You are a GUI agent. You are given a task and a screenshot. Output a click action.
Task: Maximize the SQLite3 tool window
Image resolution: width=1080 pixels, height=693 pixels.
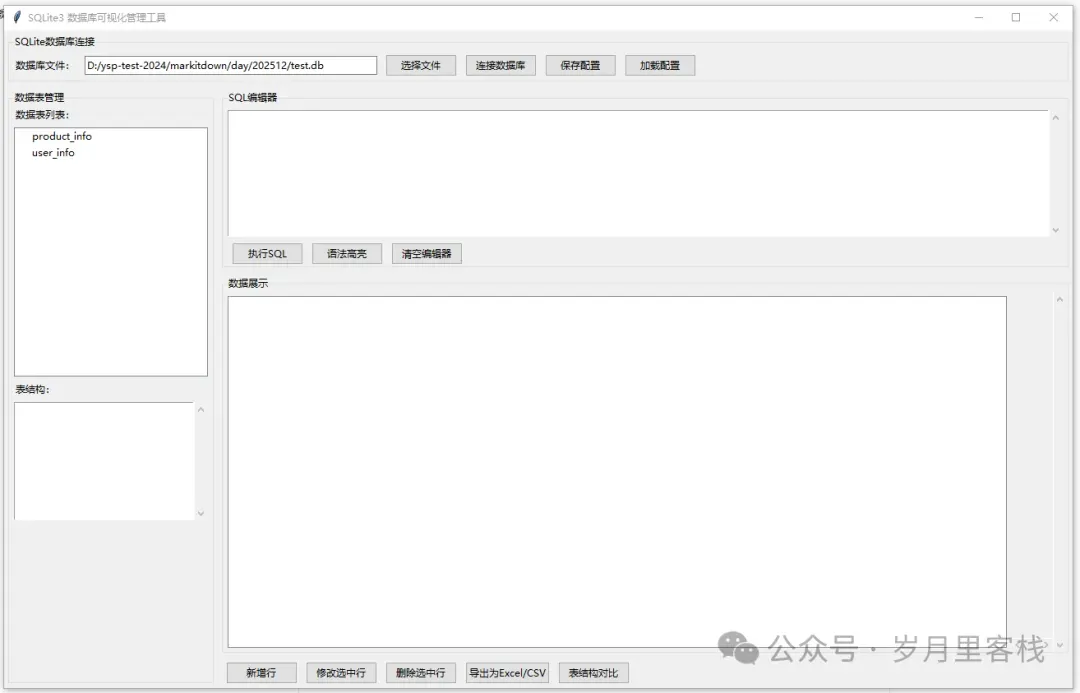(x=1016, y=17)
